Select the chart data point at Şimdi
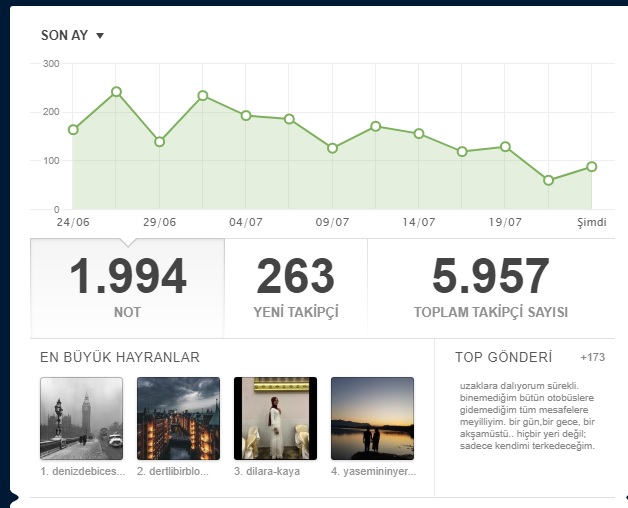 [x=592, y=167]
